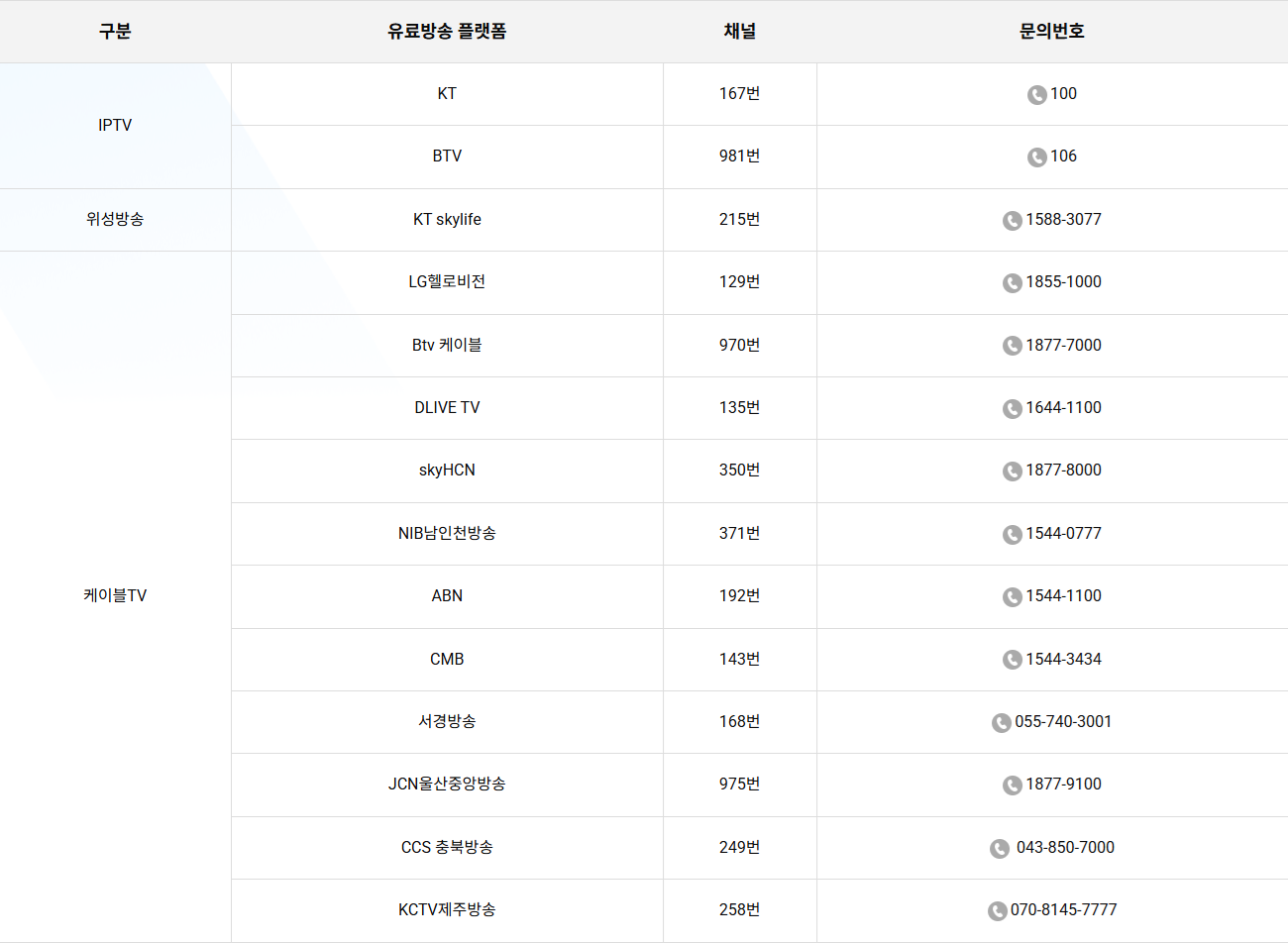Select the CCS 충북방송 platform cell
Viewport: 1288px width, 943px height.
click(x=447, y=848)
